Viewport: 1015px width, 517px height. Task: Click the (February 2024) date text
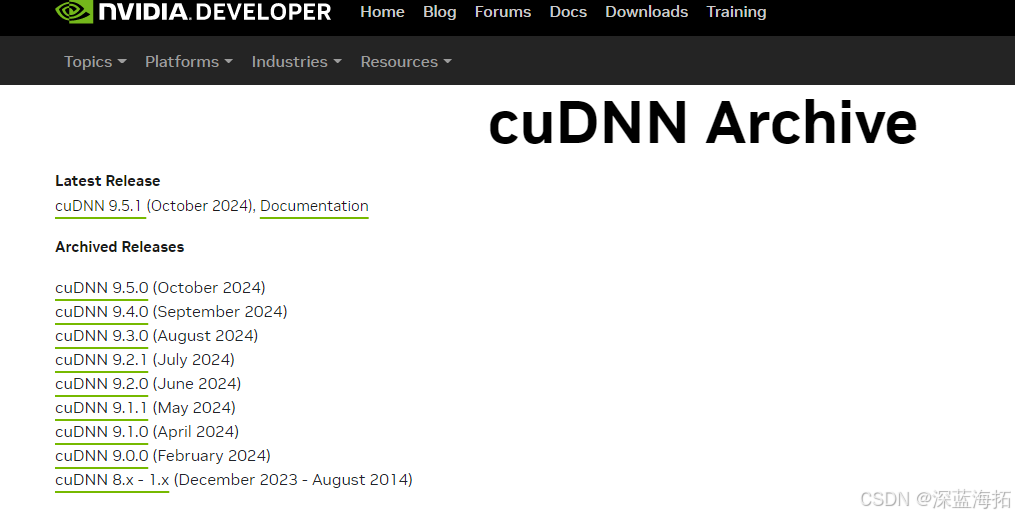(212, 456)
